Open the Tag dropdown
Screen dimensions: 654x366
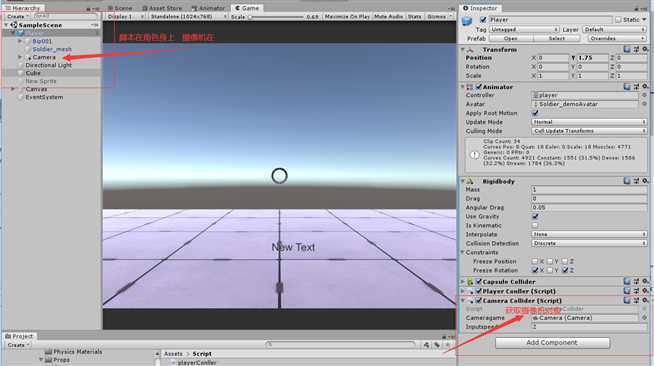524,30
